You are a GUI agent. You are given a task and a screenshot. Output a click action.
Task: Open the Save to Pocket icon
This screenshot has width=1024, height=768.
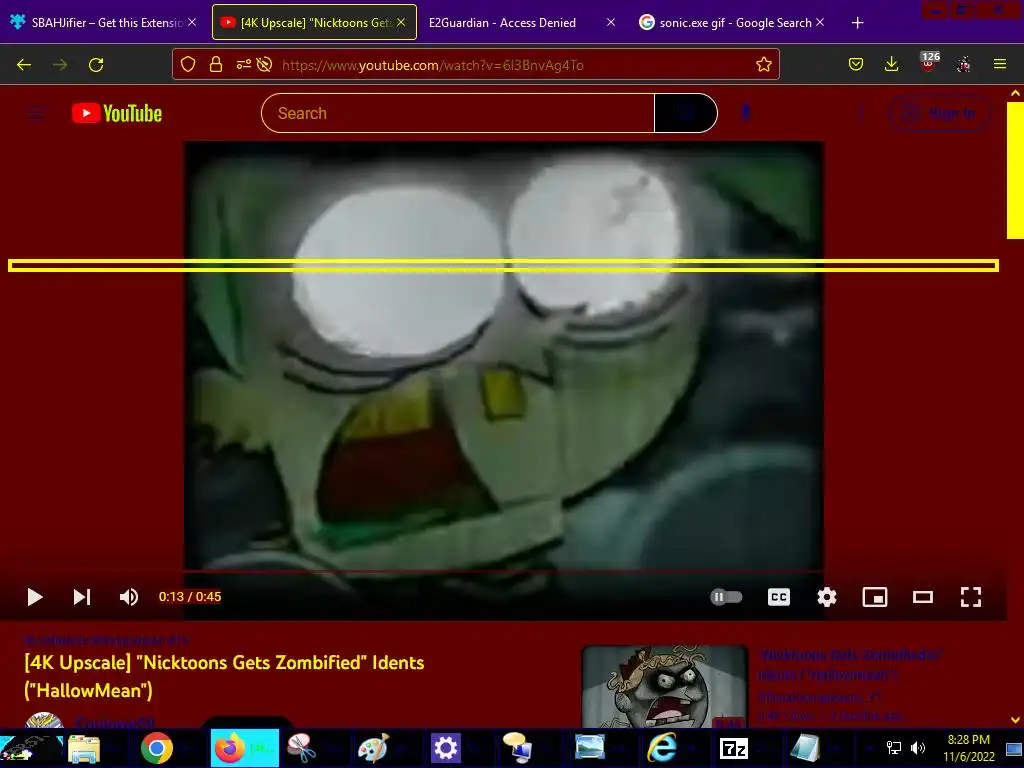point(856,65)
